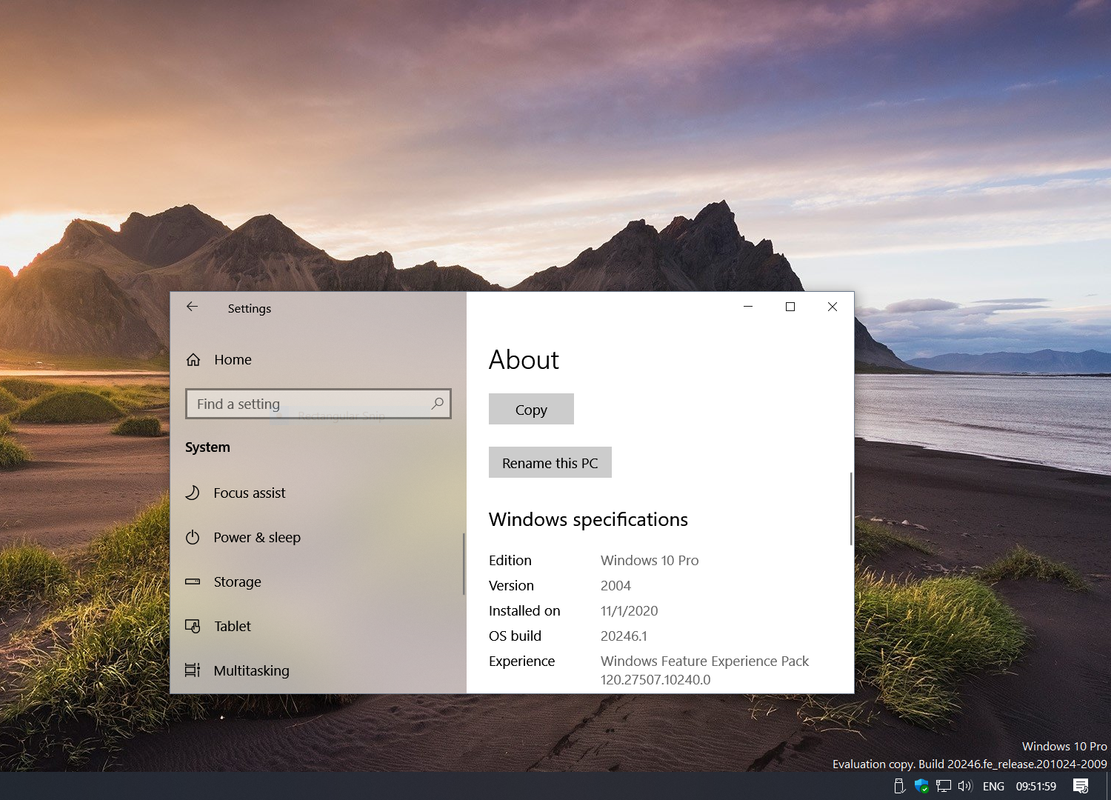The image size is (1111, 800).
Task: Click the search magnifier icon
Action: [437, 403]
